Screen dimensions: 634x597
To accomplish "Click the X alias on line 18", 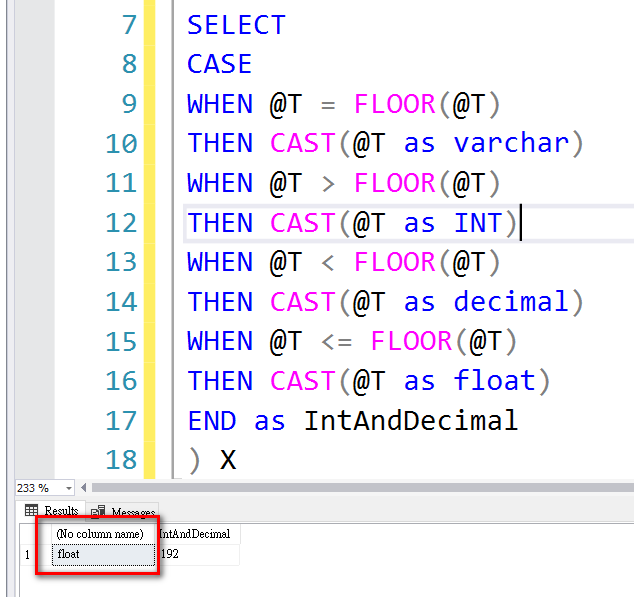I will tap(228, 460).
